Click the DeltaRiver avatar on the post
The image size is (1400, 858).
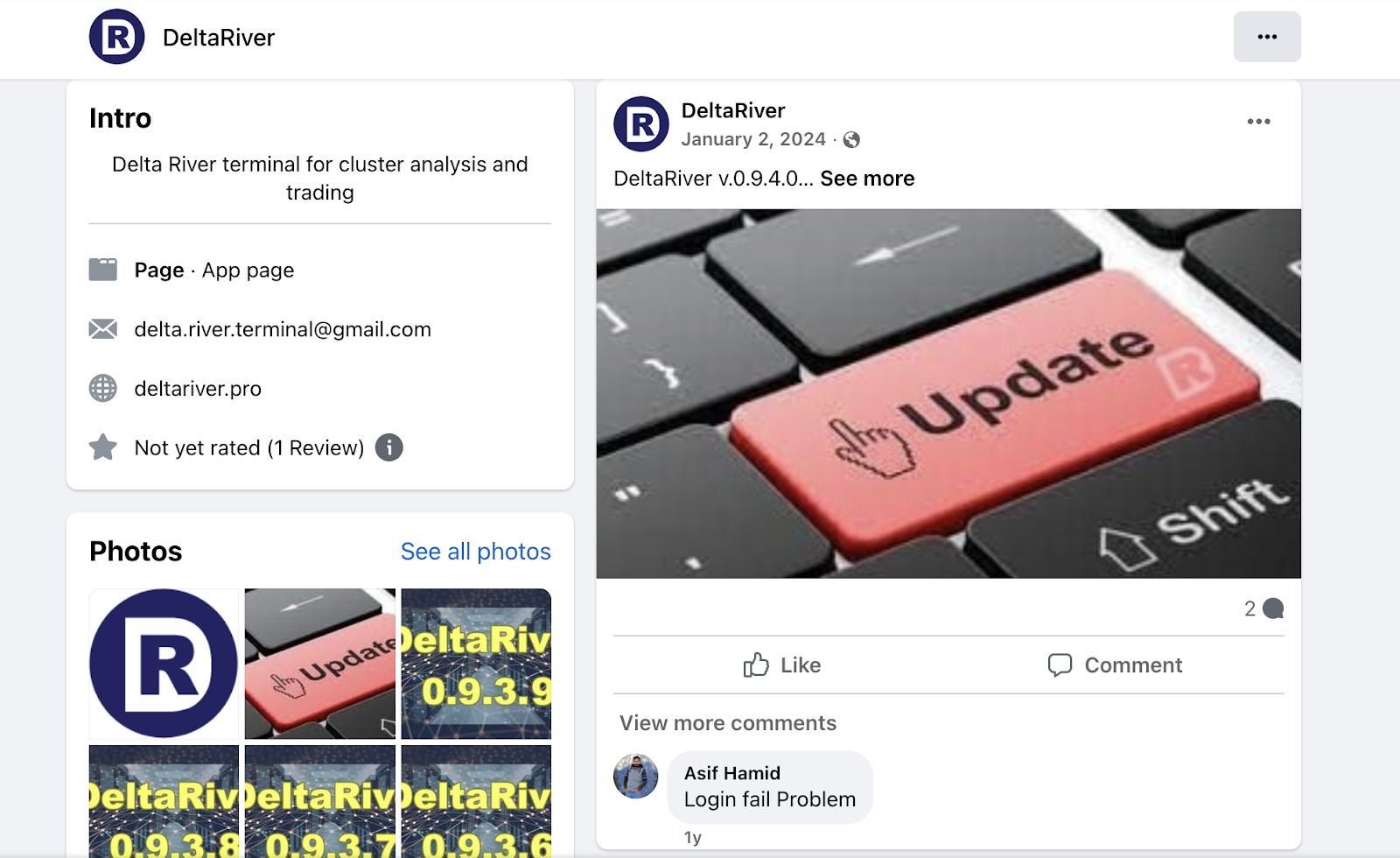641,124
